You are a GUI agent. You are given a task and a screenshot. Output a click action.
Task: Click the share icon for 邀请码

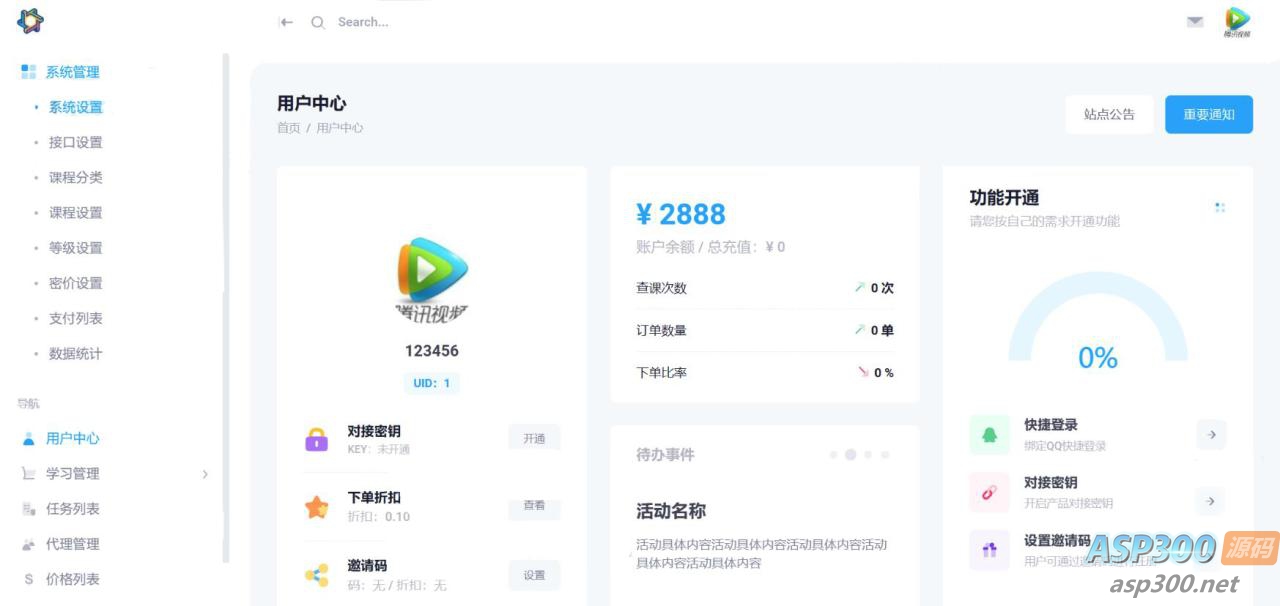click(317, 575)
